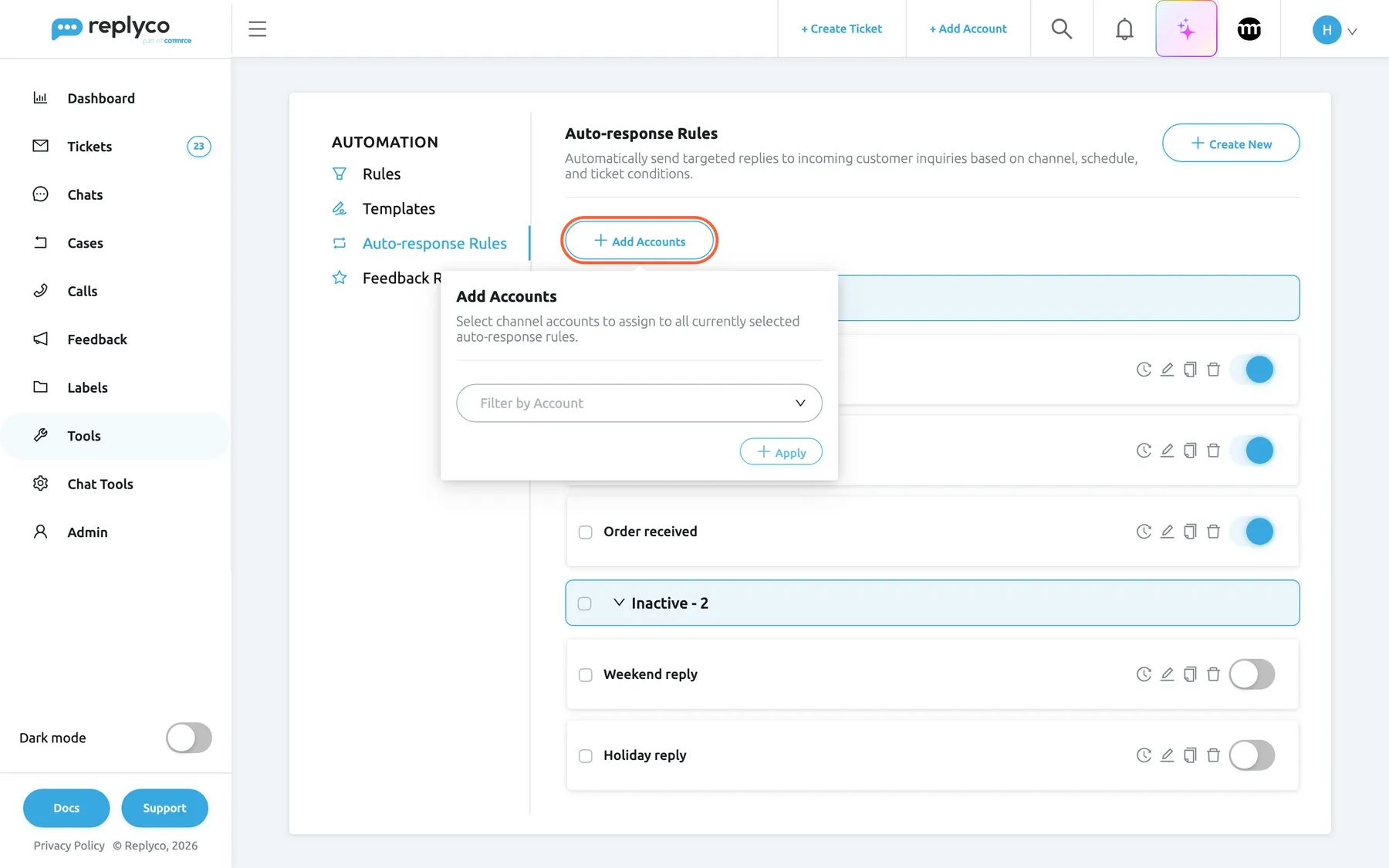Click the black round brand icon in header
Image resolution: width=1389 pixels, height=868 pixels.
tap(1249, 29)
